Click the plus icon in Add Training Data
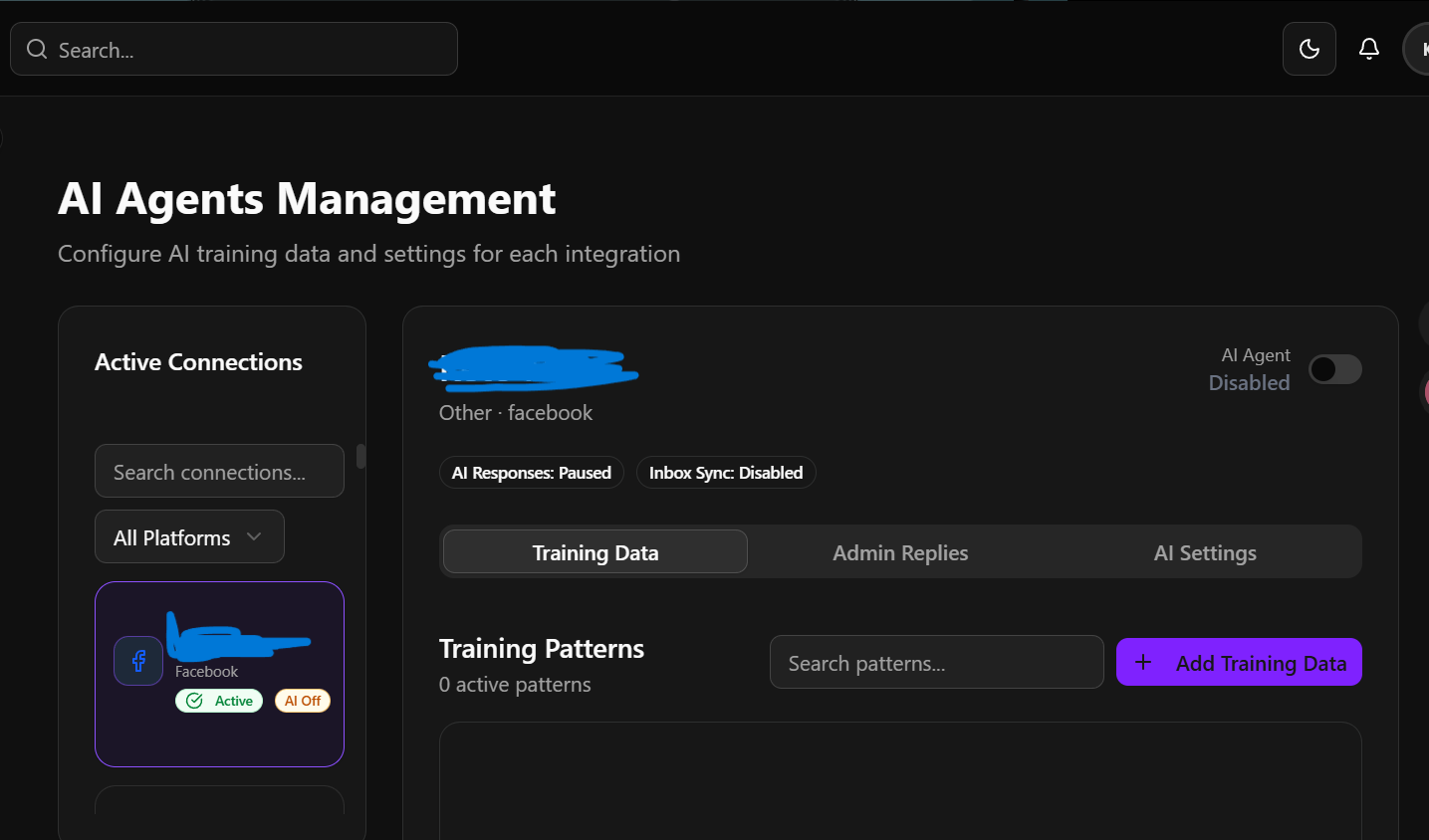1429x840 pixels. 1143,662
